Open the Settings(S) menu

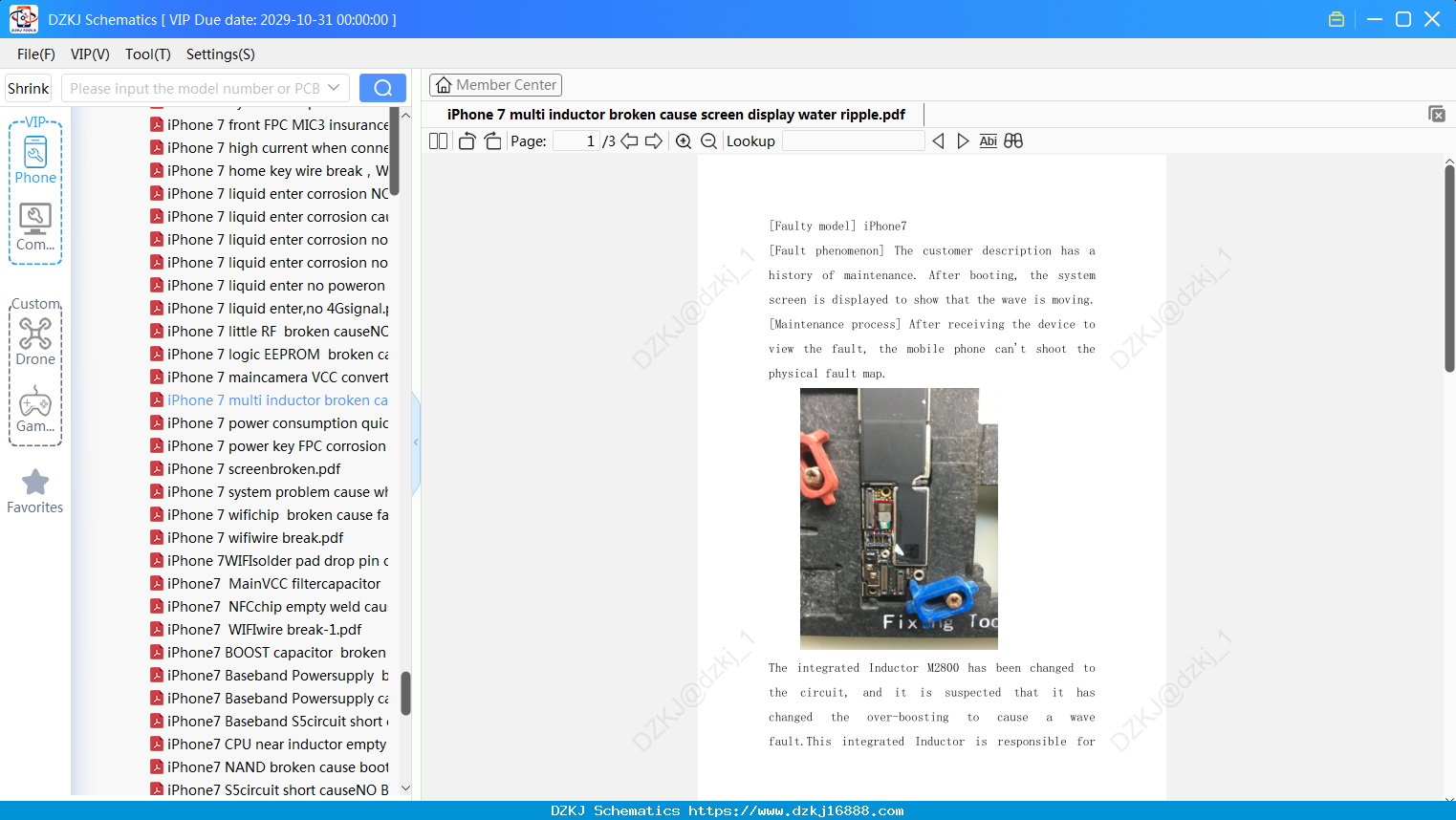tap(221, 54)
